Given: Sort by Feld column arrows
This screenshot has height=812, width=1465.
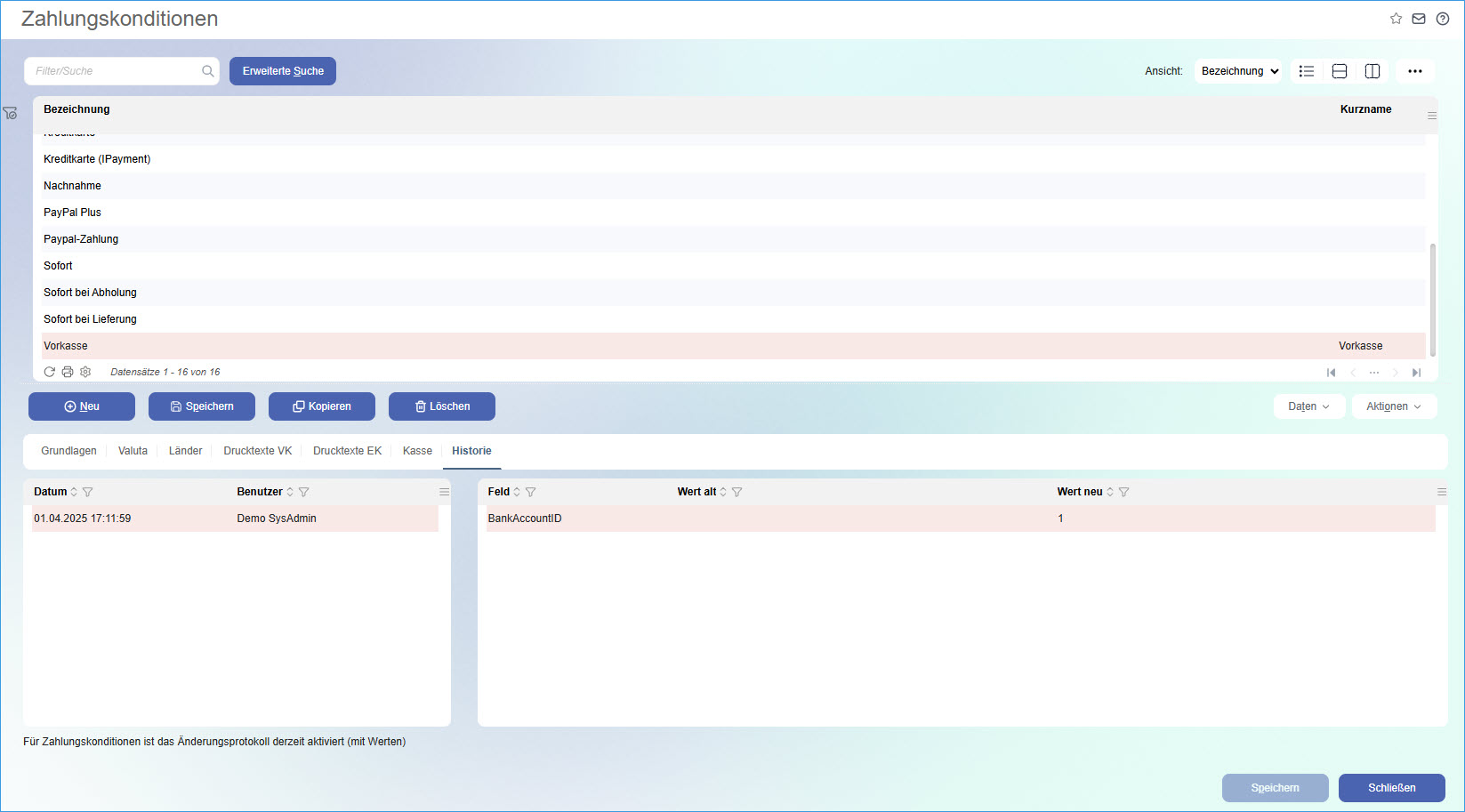Looking at the screenshot, I should click(x=517, y=492).
